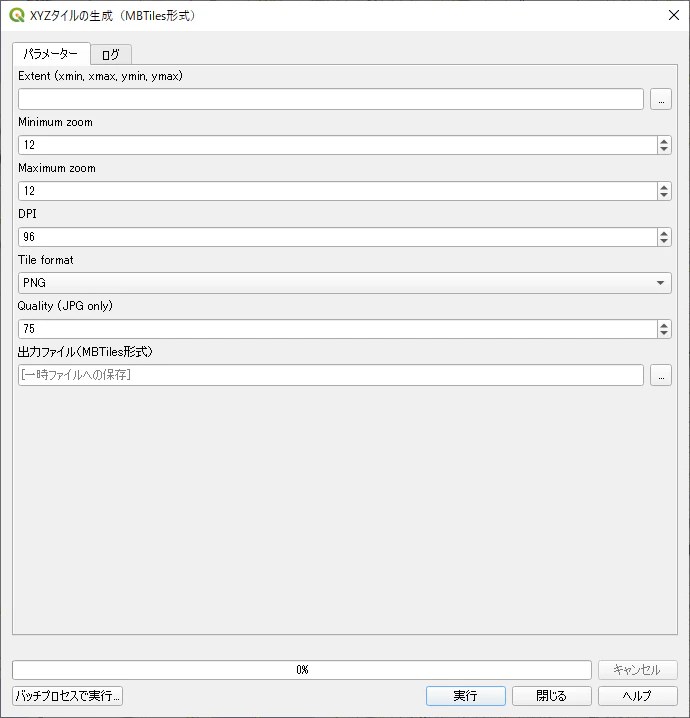Click the キャンセル button
Screen dimensions: 690x718
point(637,670)
